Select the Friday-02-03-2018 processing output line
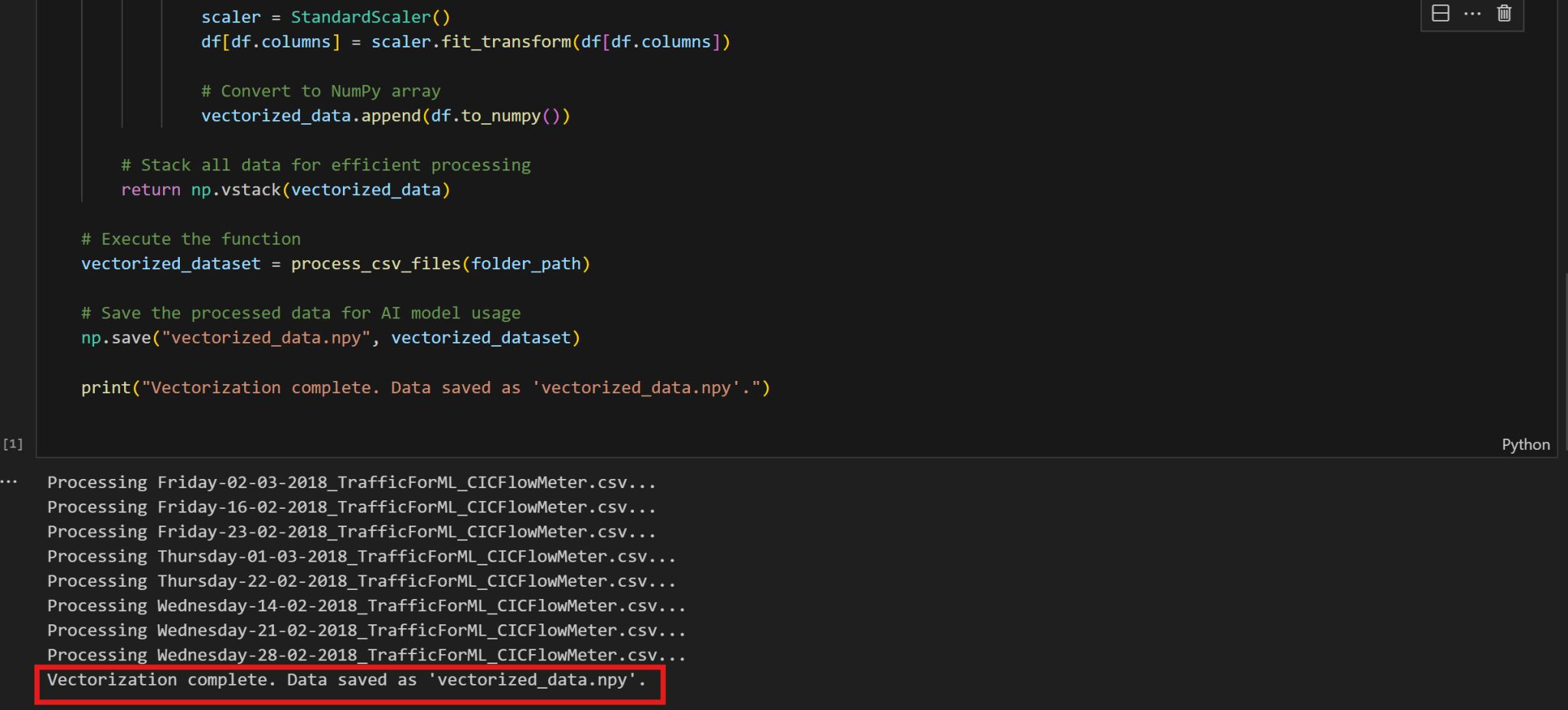The height and width of the screenshot is (710, 1568). point(351,483)
